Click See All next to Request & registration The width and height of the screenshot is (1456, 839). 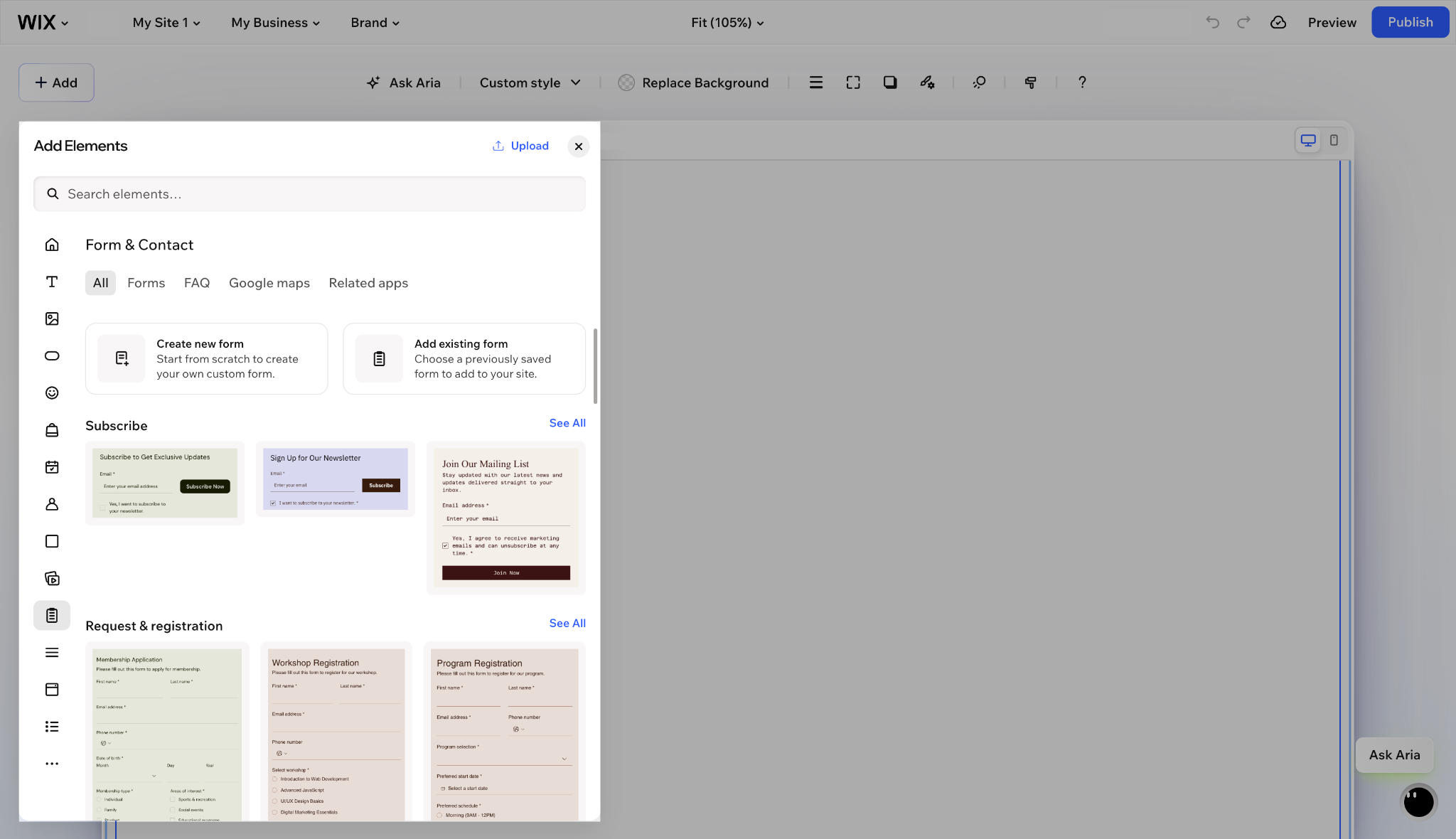point(567,624)
